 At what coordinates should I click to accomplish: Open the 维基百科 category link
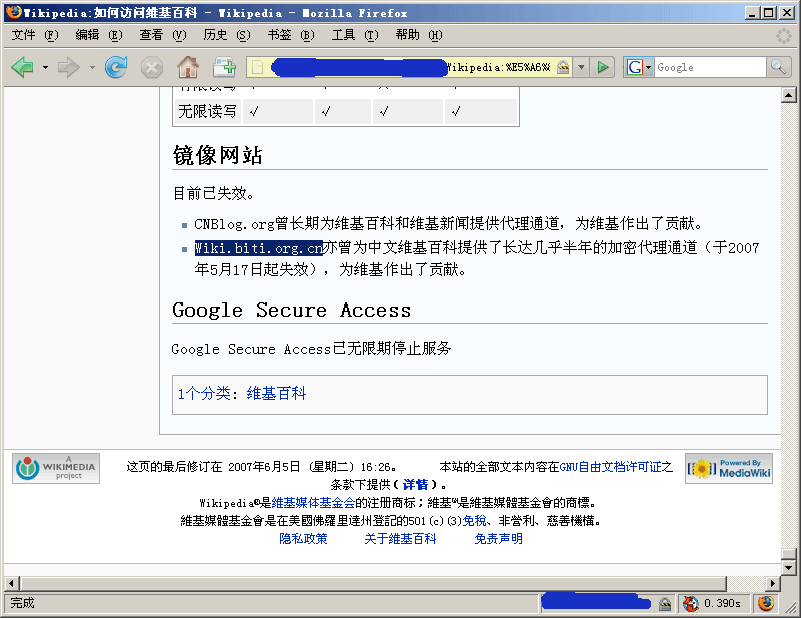pos(276,394)
